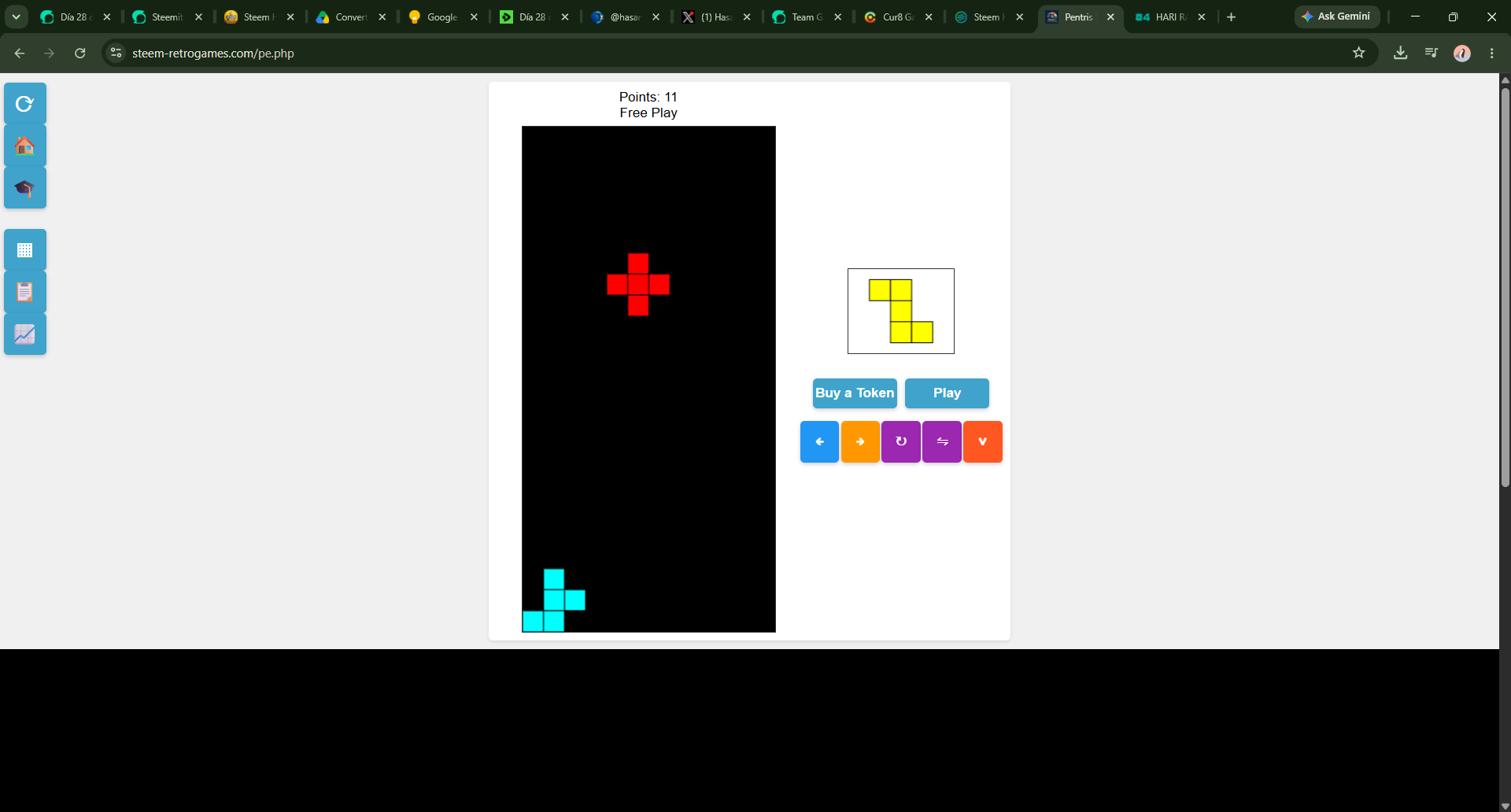Open the line chart statistics icon
Screen dimensions: 1511x812
[x=25, y=334]
